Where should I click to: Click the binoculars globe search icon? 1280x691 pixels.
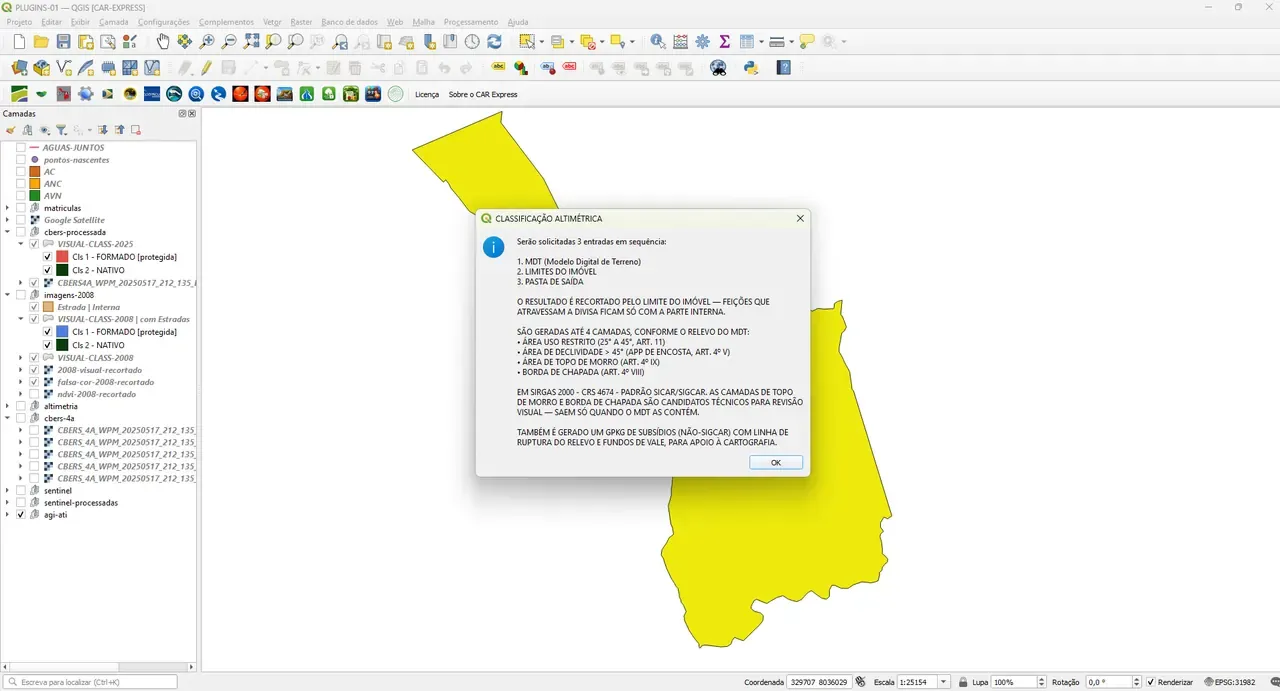click(718, 68)
